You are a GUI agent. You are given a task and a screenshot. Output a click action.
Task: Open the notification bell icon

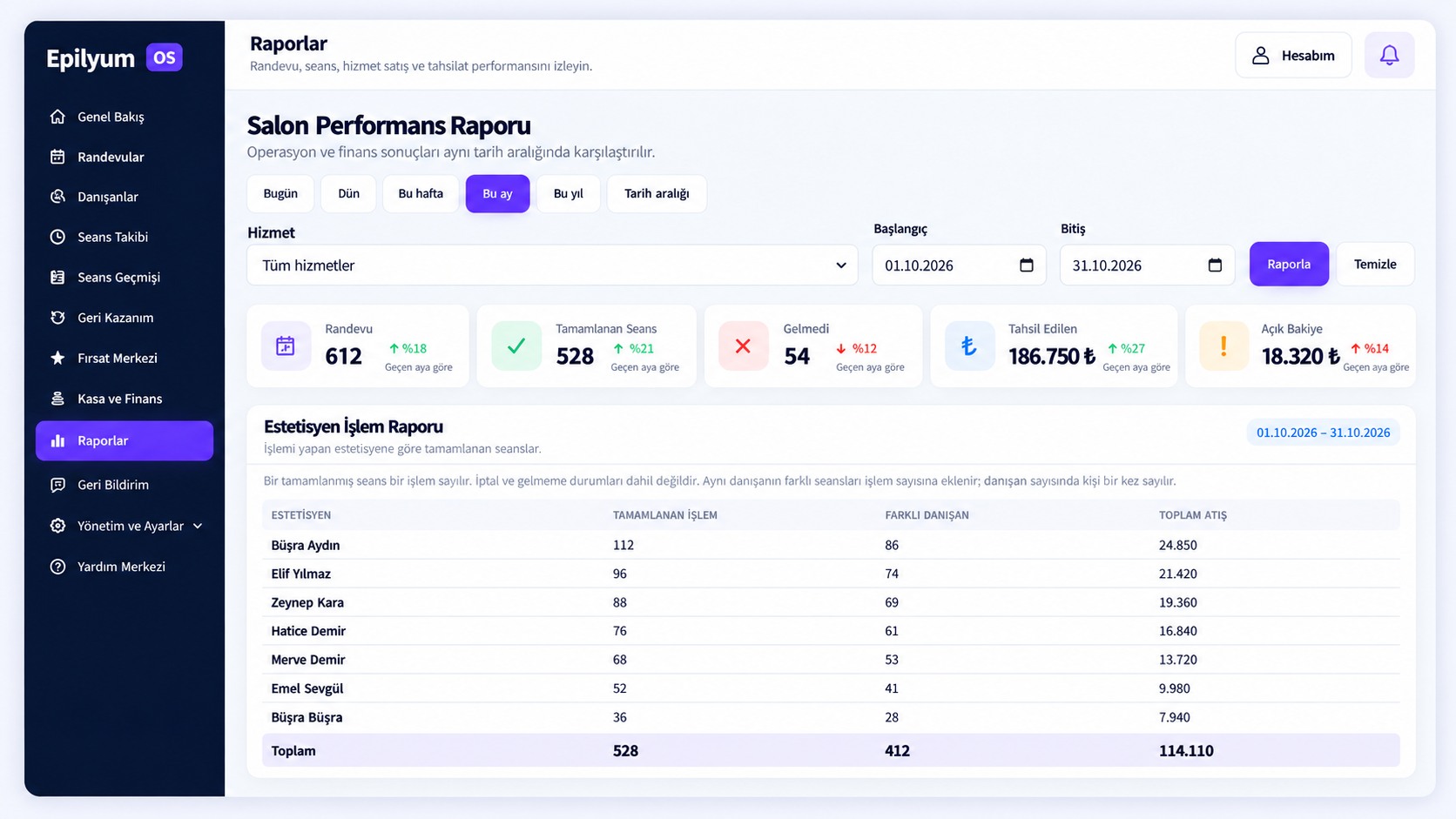(x=1389, y=56)
